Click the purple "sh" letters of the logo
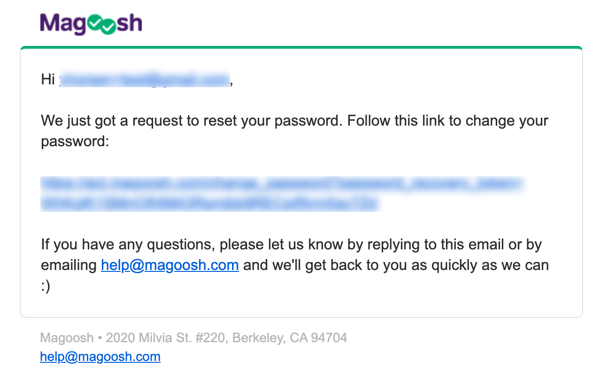Viewport: 600px width, 390px height. (129, 23)
